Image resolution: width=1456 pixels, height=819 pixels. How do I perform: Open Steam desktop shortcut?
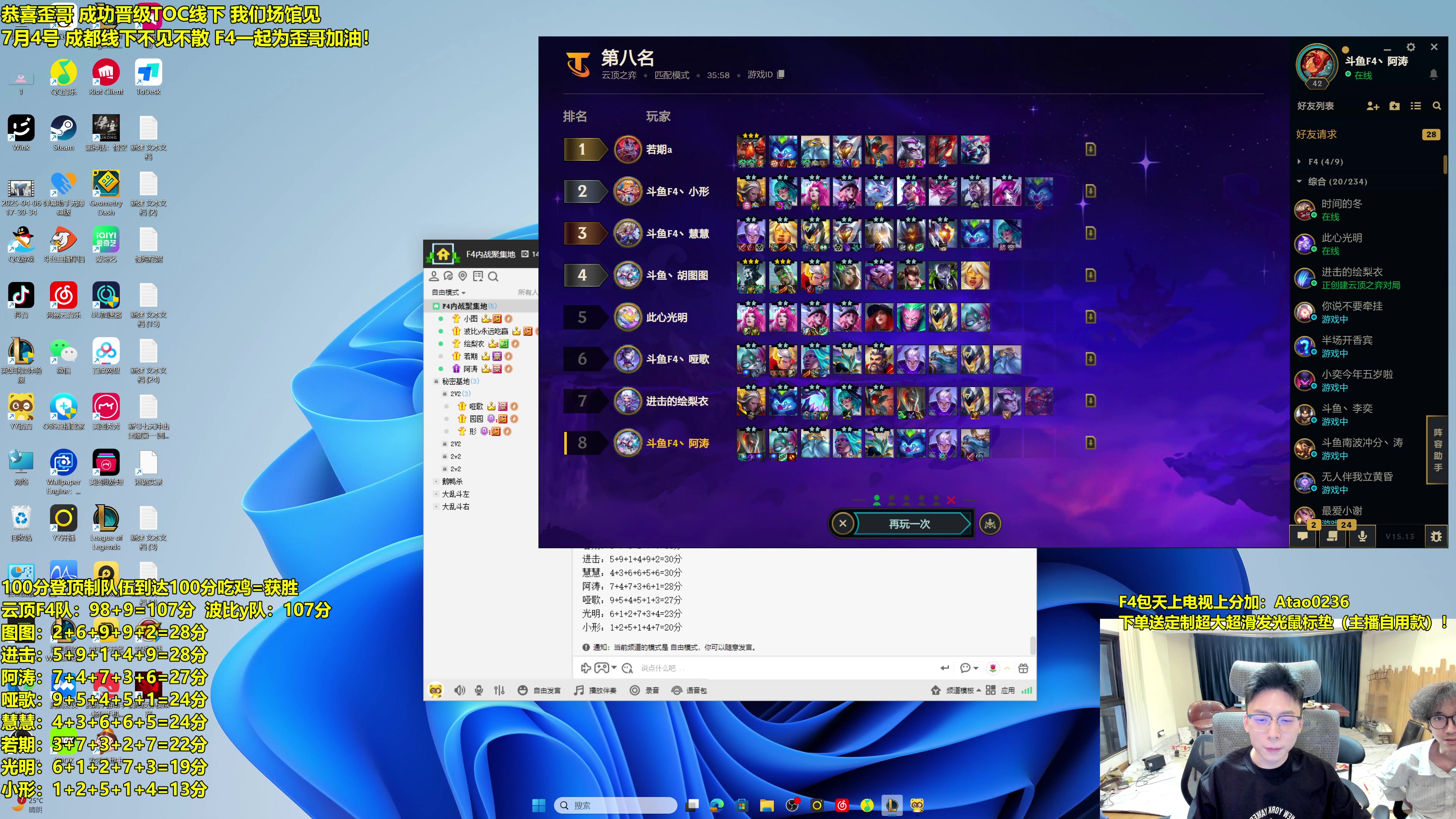[63, 133]
